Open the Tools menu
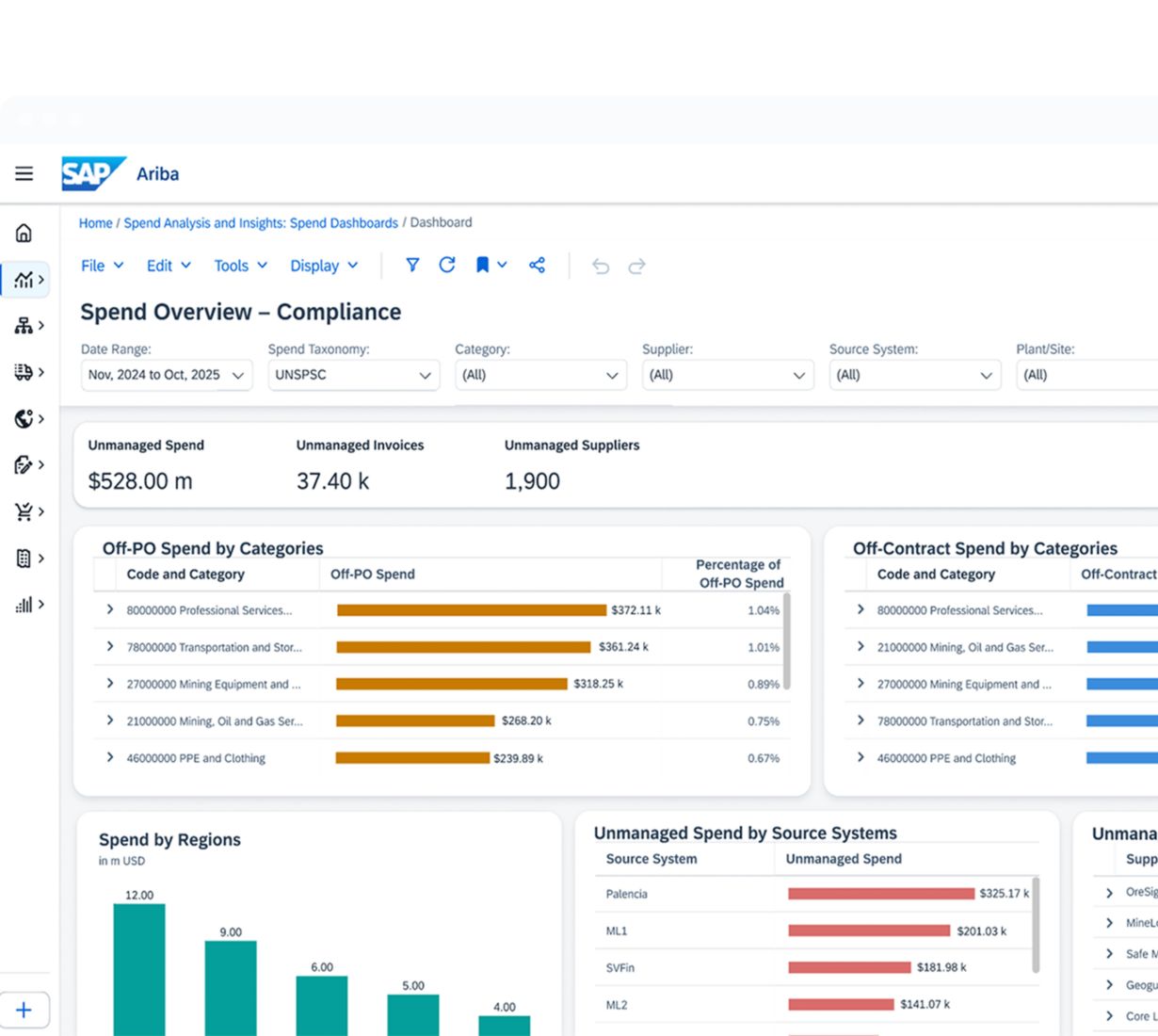Viewport: 1158px width, 1036px height. point(241,266)
